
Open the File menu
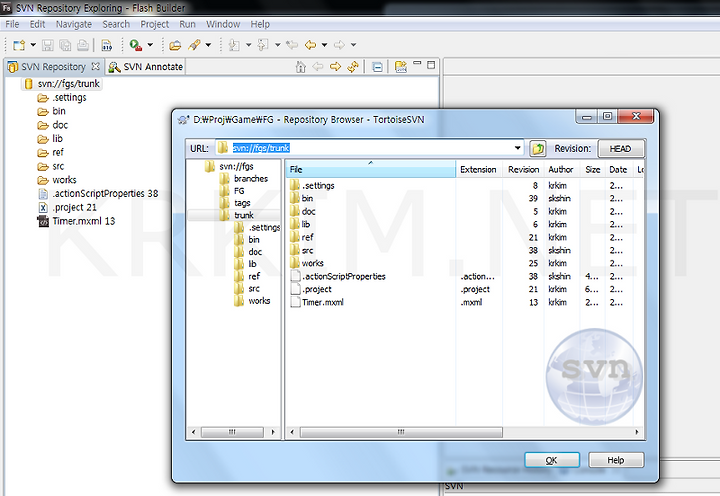click(x=12, y=24)
